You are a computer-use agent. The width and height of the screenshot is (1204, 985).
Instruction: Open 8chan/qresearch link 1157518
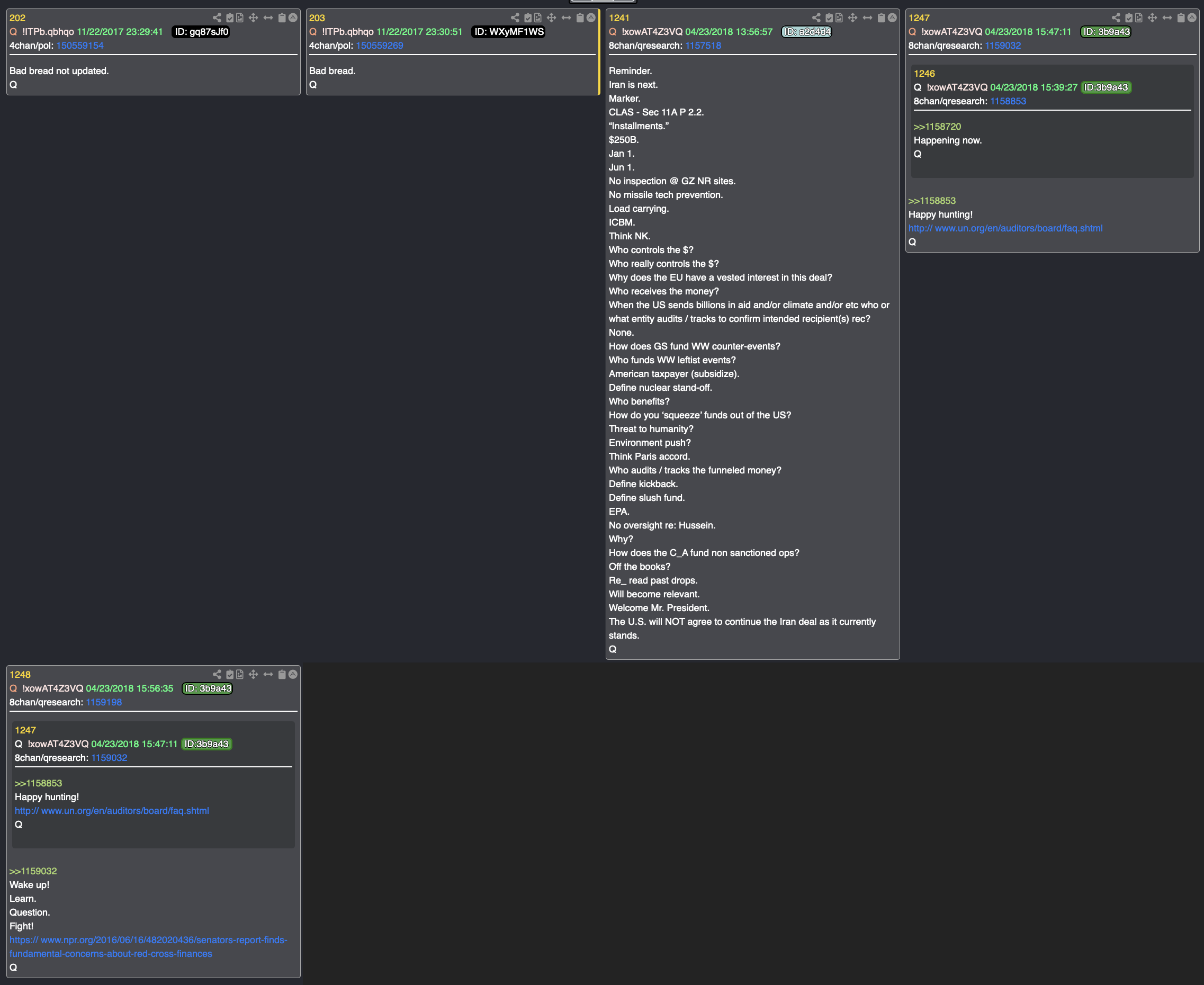pyautogui.click(x=703, y=46)
